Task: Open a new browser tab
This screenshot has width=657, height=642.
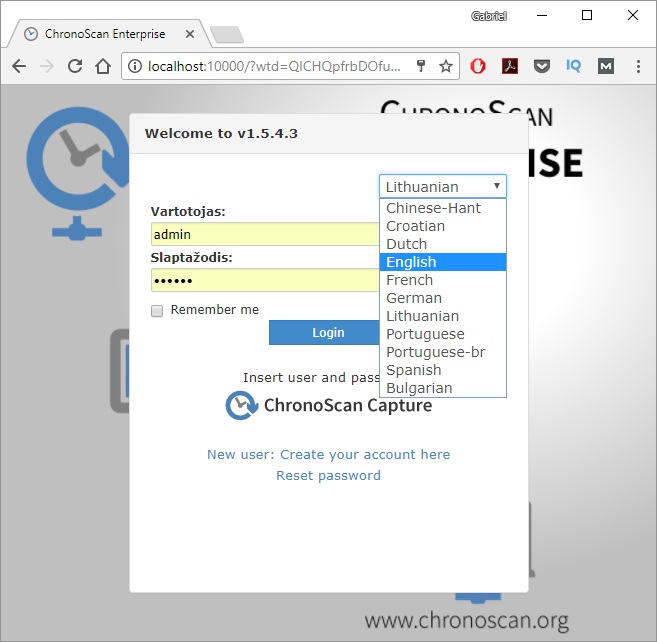Action: [227, 34]
